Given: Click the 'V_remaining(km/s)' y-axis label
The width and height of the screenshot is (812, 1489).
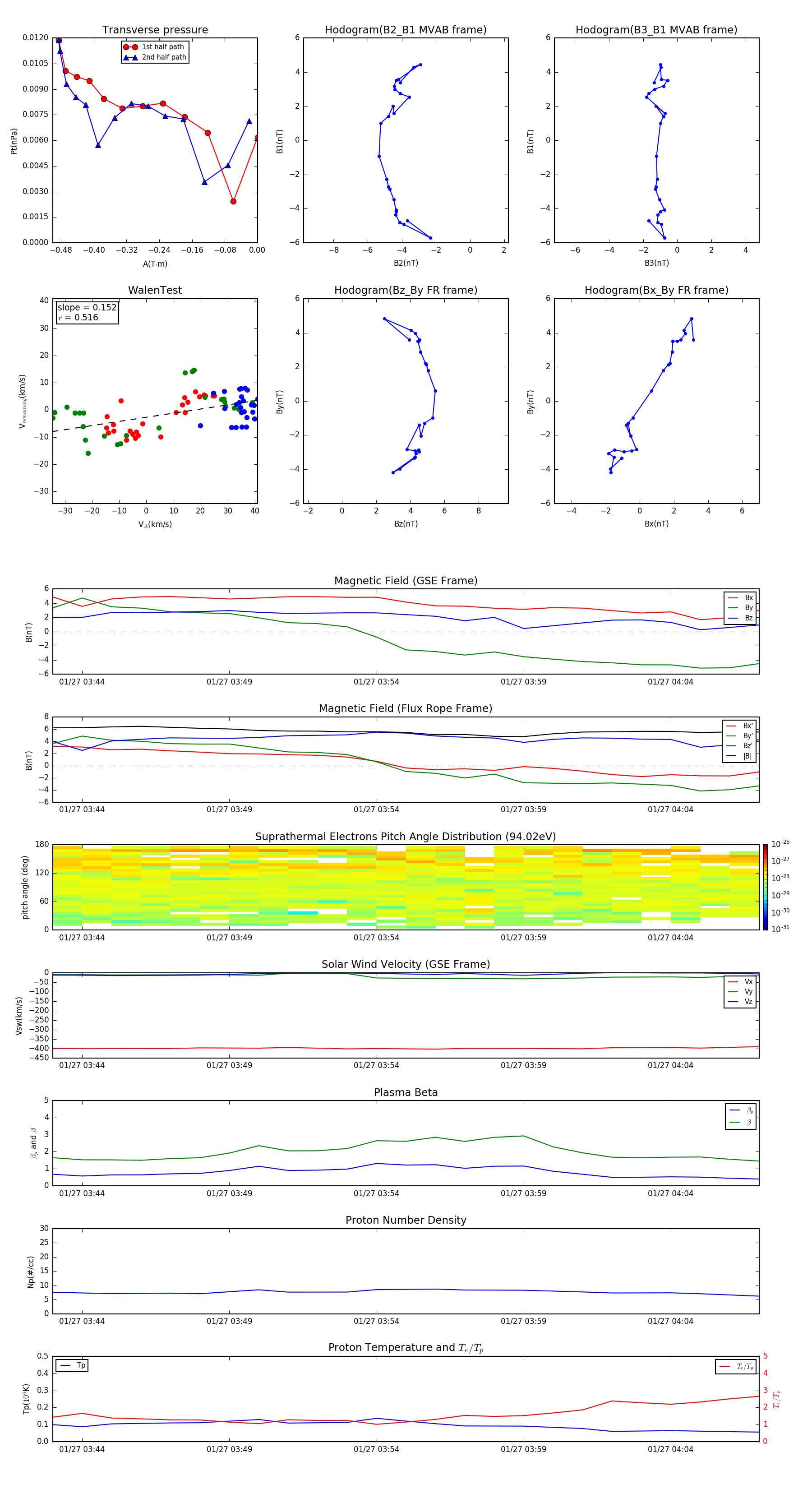Looking at the screenshot, I should click(23, 401).
